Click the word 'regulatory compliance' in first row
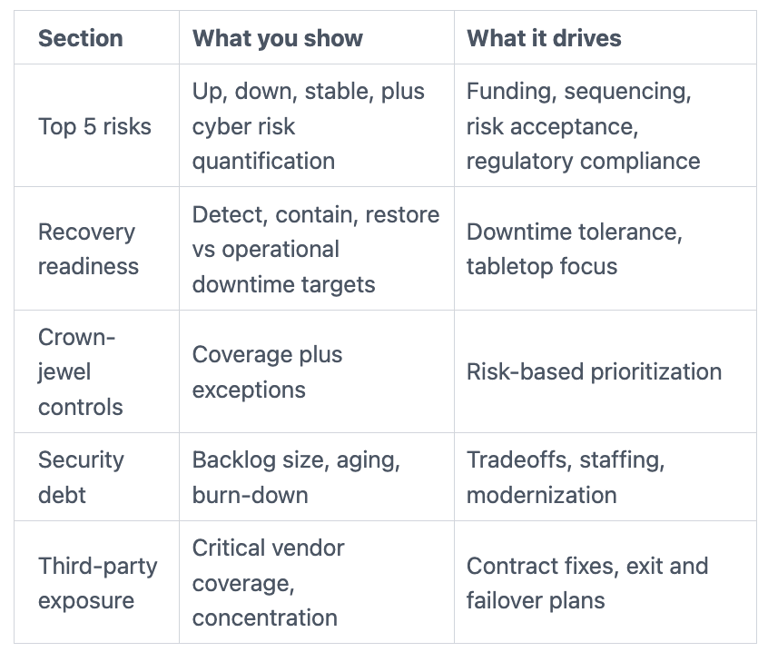 coord(583,161)
